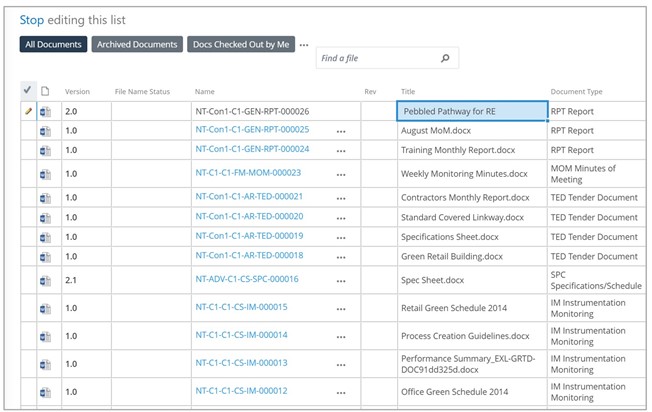Sort by Title column header
The height and width of the screenshot is (412, 652).
[408, 91]
